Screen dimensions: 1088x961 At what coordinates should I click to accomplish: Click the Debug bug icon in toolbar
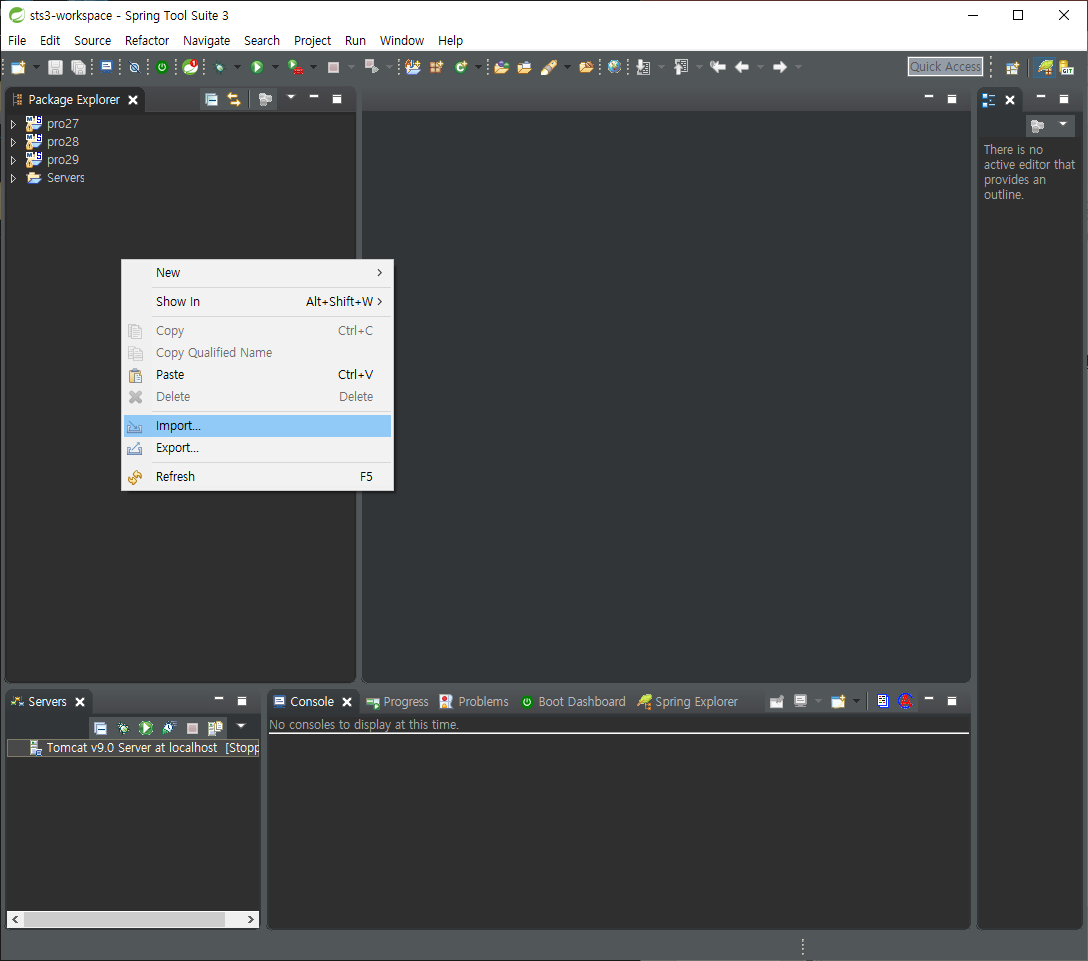tap(220, 67)
